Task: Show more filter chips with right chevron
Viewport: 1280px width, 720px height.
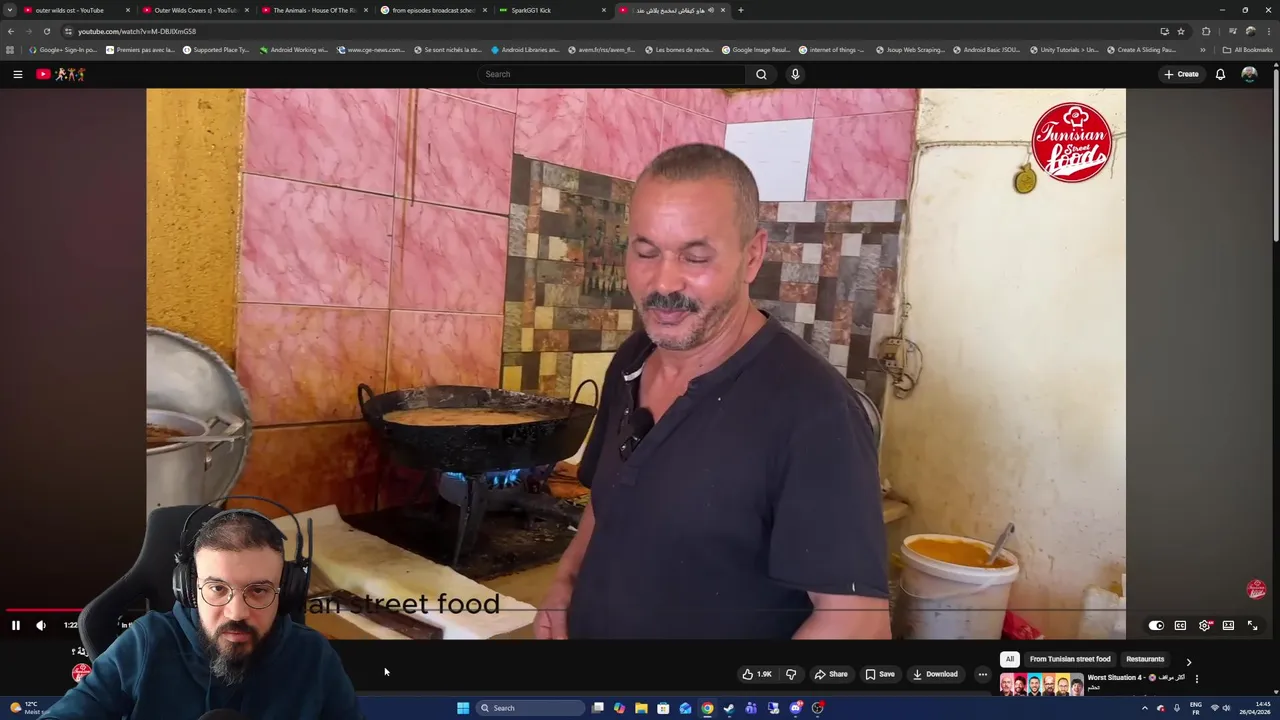Action: click(1188, 661)
